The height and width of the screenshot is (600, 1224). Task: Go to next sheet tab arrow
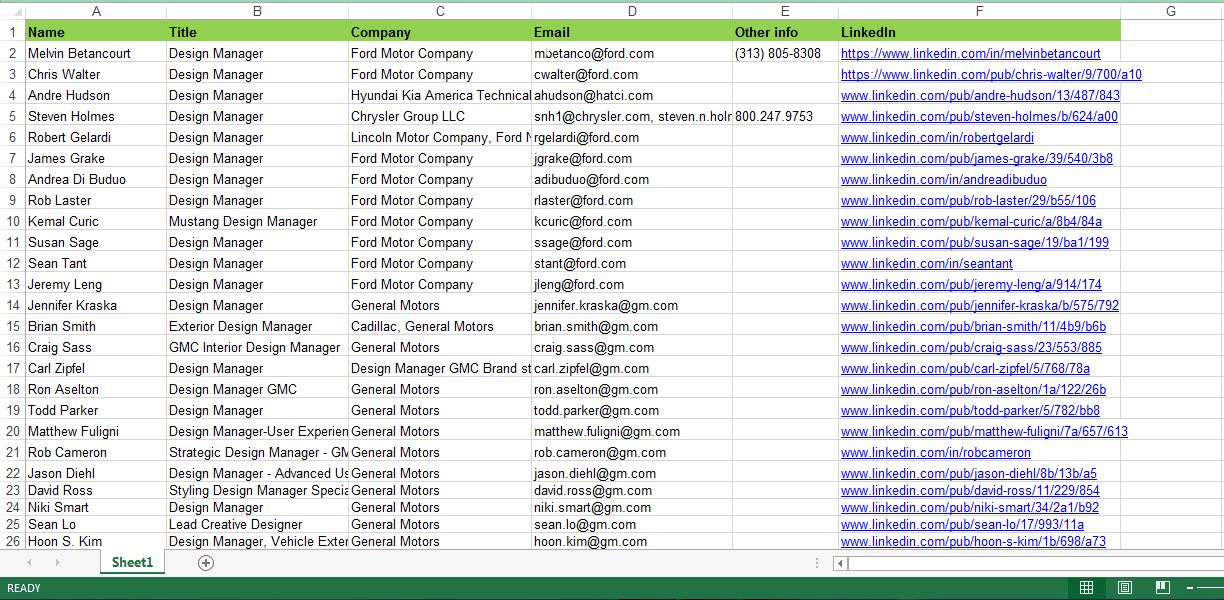[x=57, y=563]
